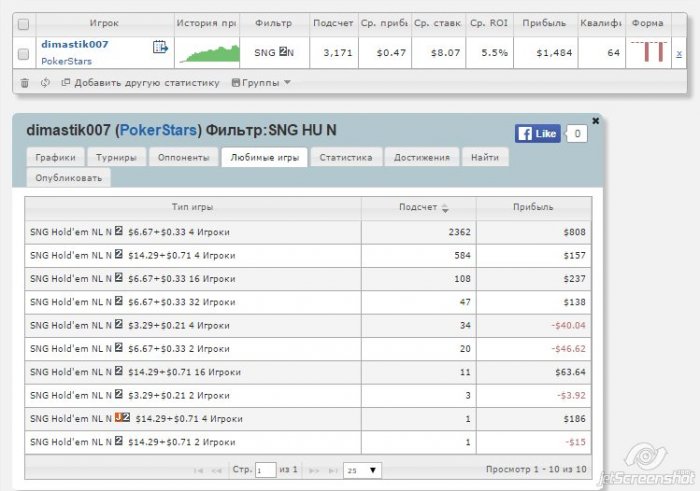This screenshot has width=700, height=491.
Task: Click the PokerStars link under player name
Action: (x=66, y=61)
